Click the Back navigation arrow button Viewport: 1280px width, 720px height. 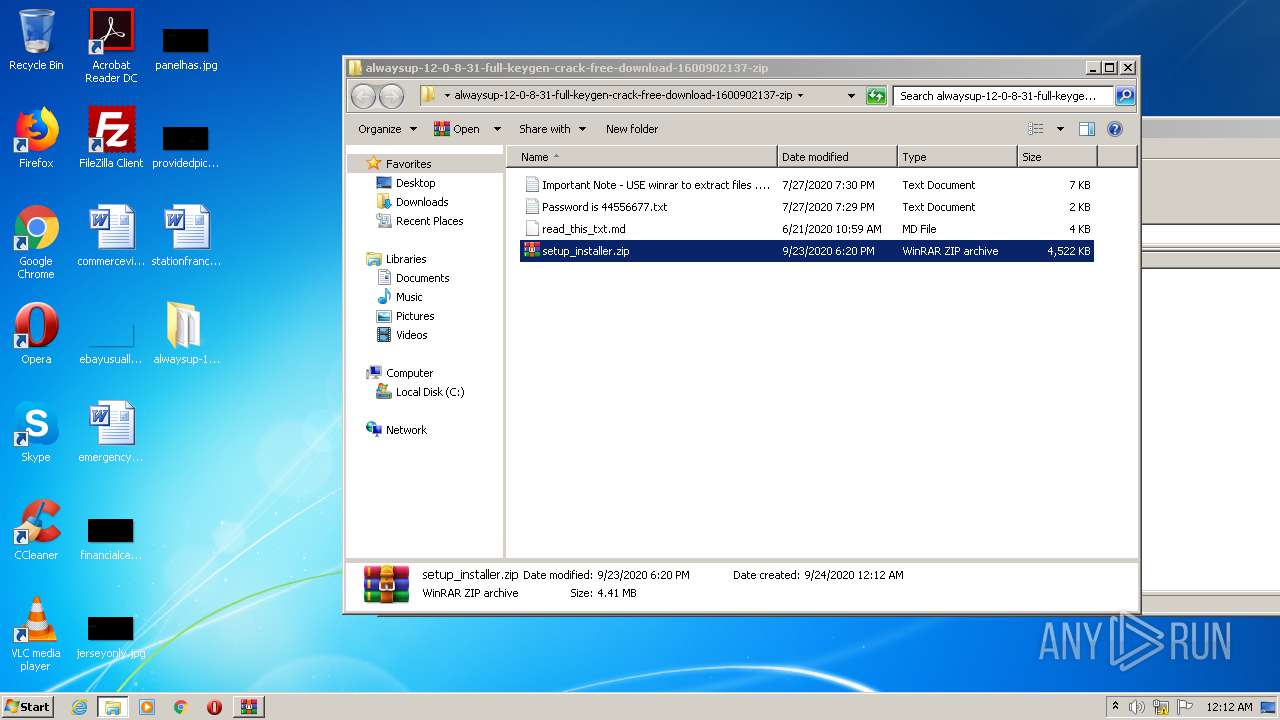(x=363, y=96)
